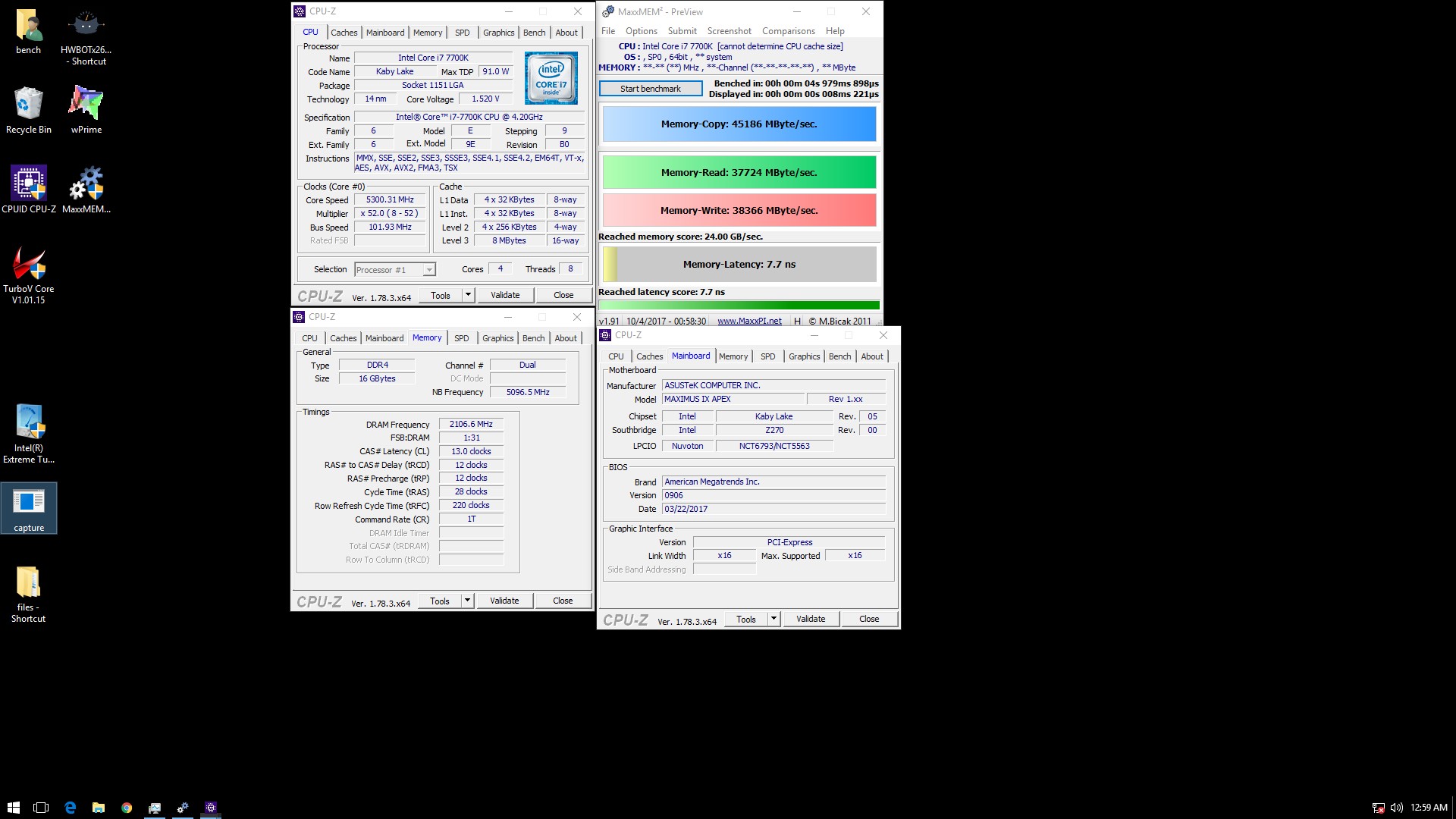Viewport: 1456px width, 819px height.
Task: Click the blue Memory-Copy result bar
Action: coord(739,124)
